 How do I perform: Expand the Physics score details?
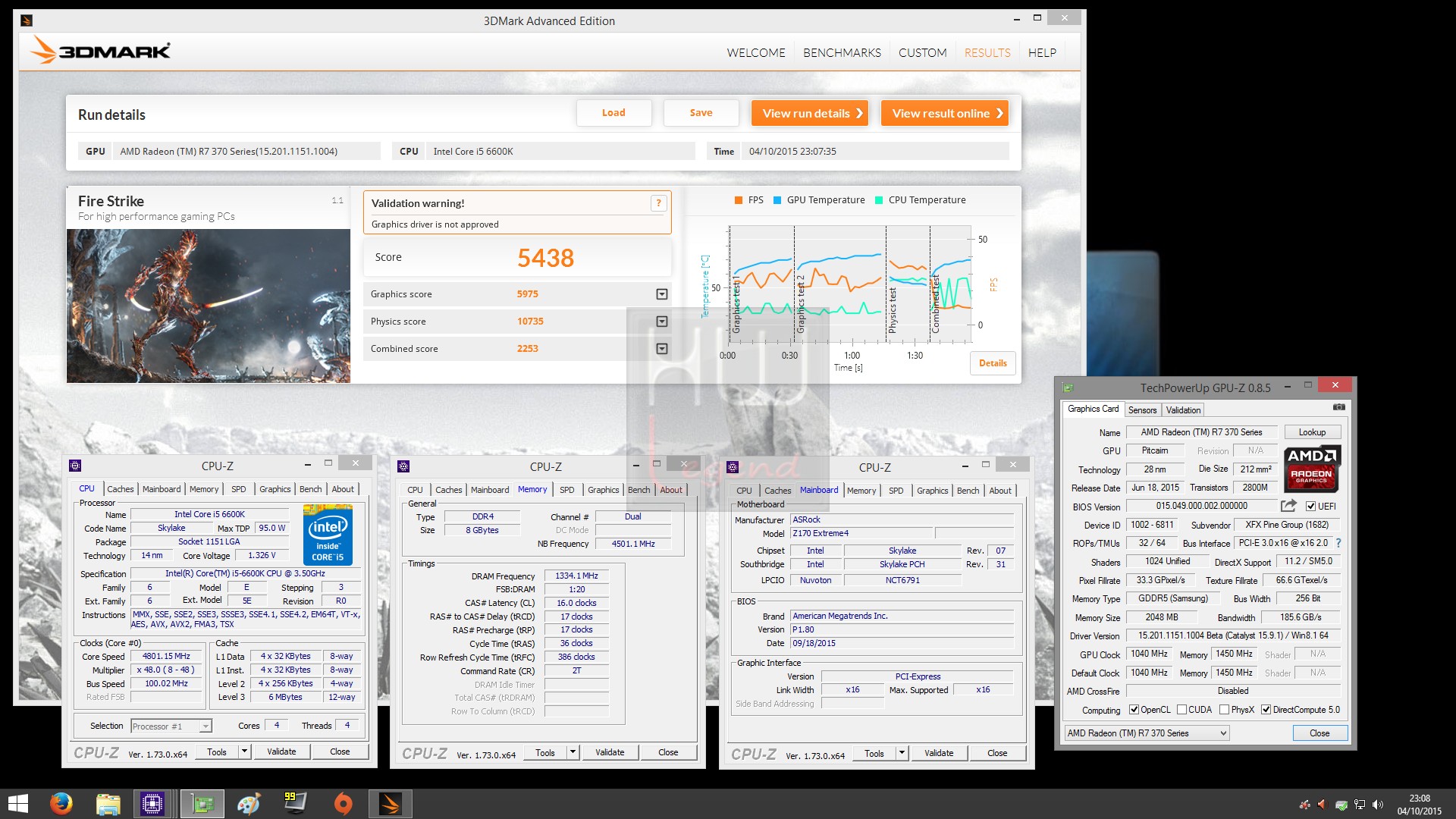[661, 322]
